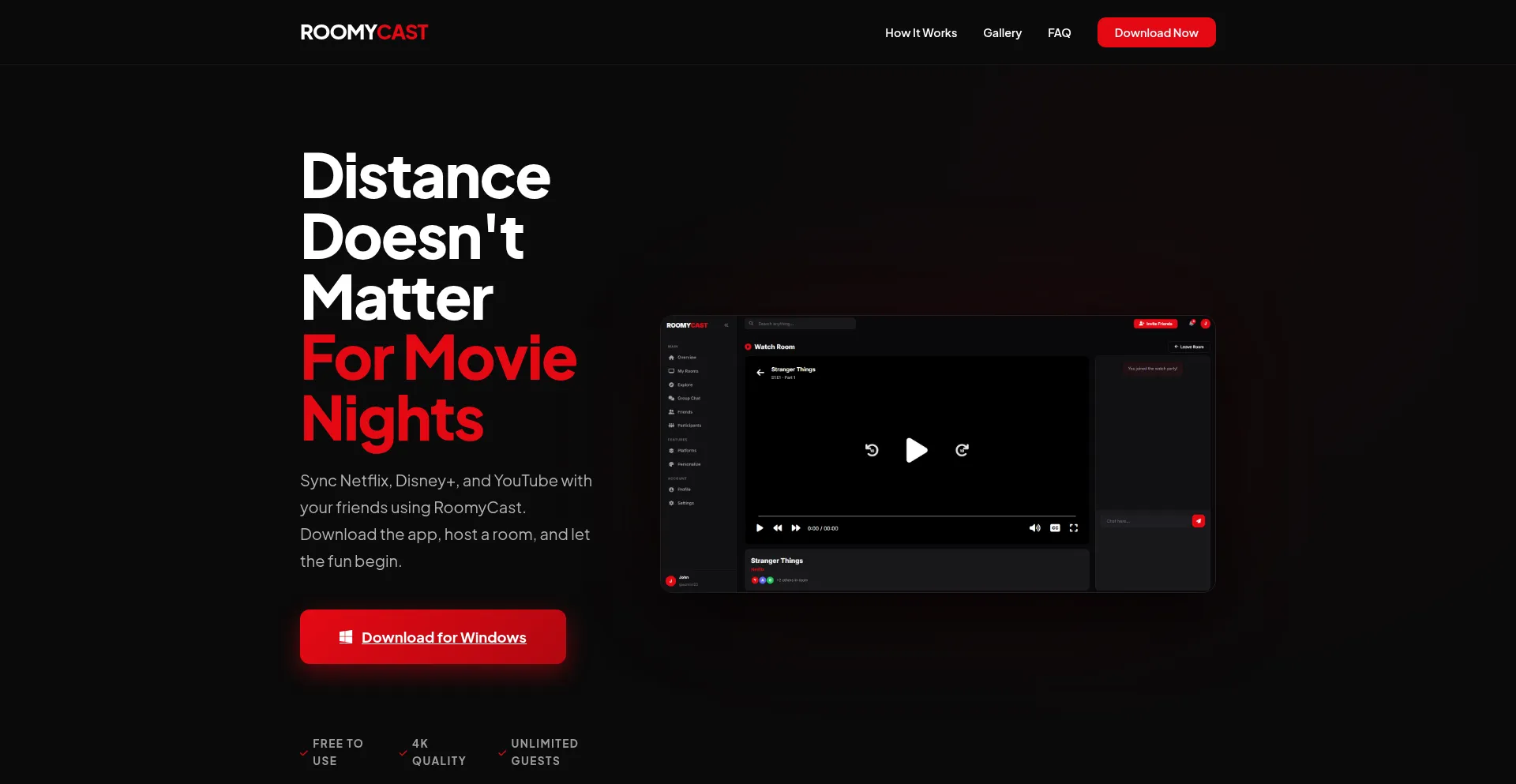Go to the Gallery nav link

coord(1002,33)
